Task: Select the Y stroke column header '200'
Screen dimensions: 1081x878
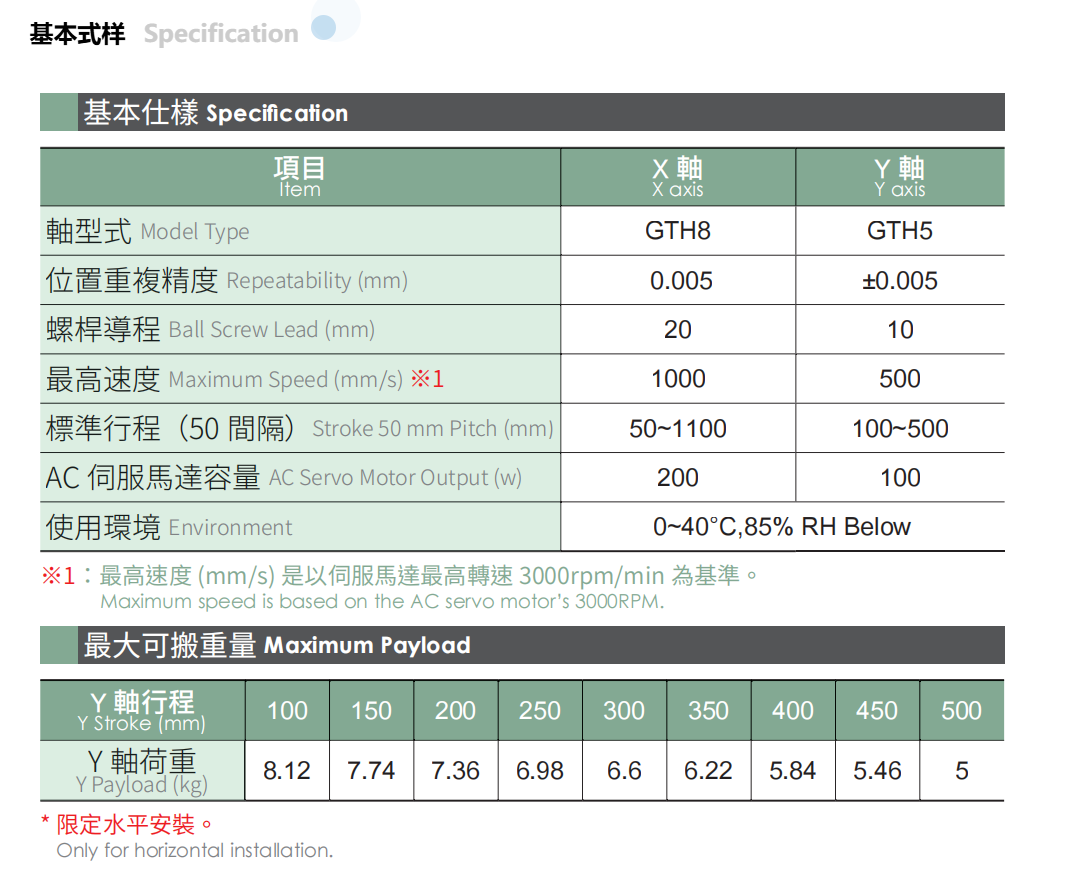Action: [456, 711]
